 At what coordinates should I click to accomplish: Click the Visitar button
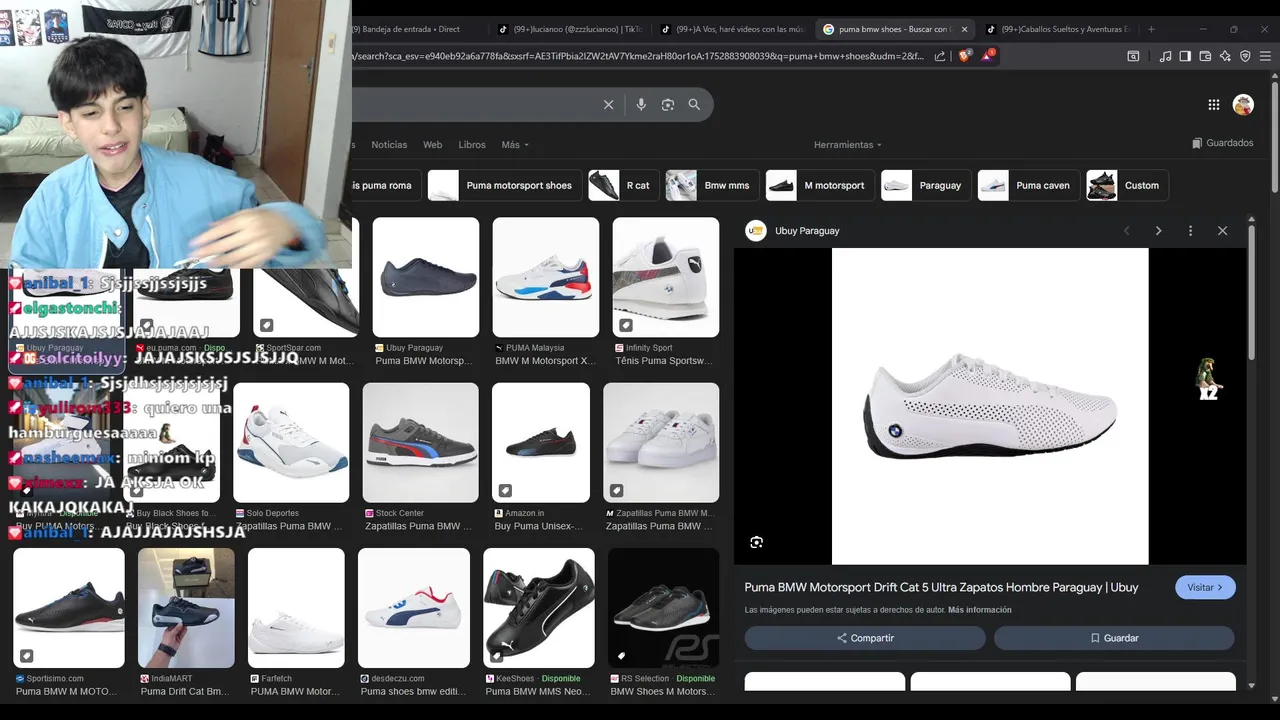[1205, 588]
